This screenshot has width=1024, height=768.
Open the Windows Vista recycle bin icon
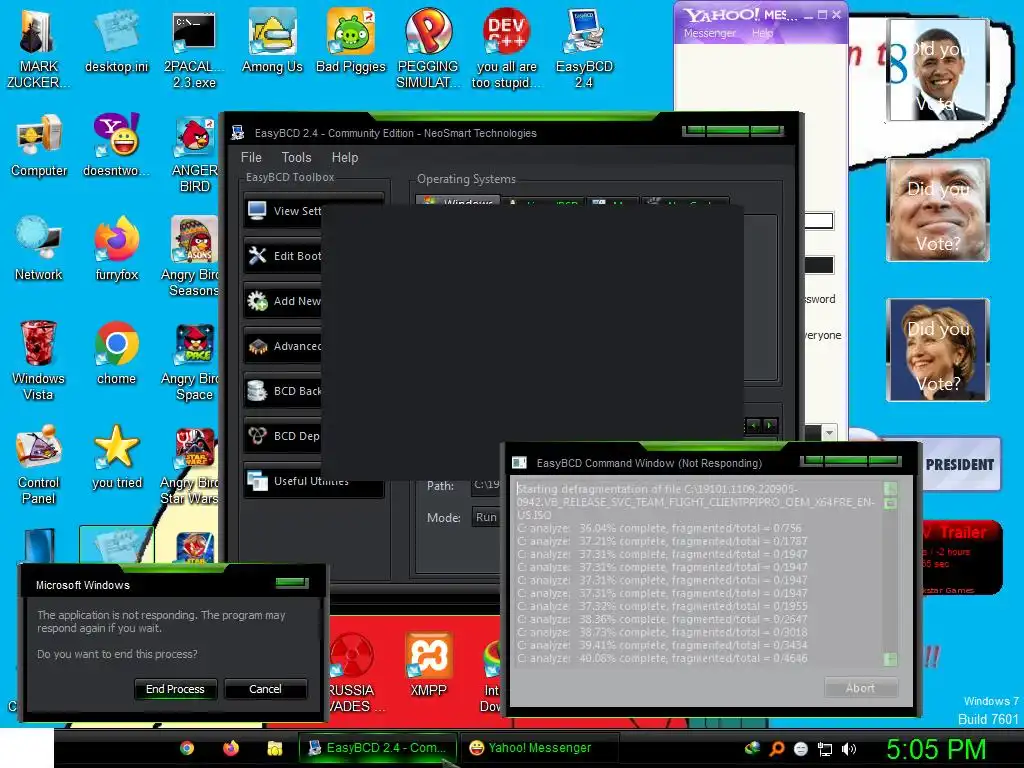[x=38, y=360]
